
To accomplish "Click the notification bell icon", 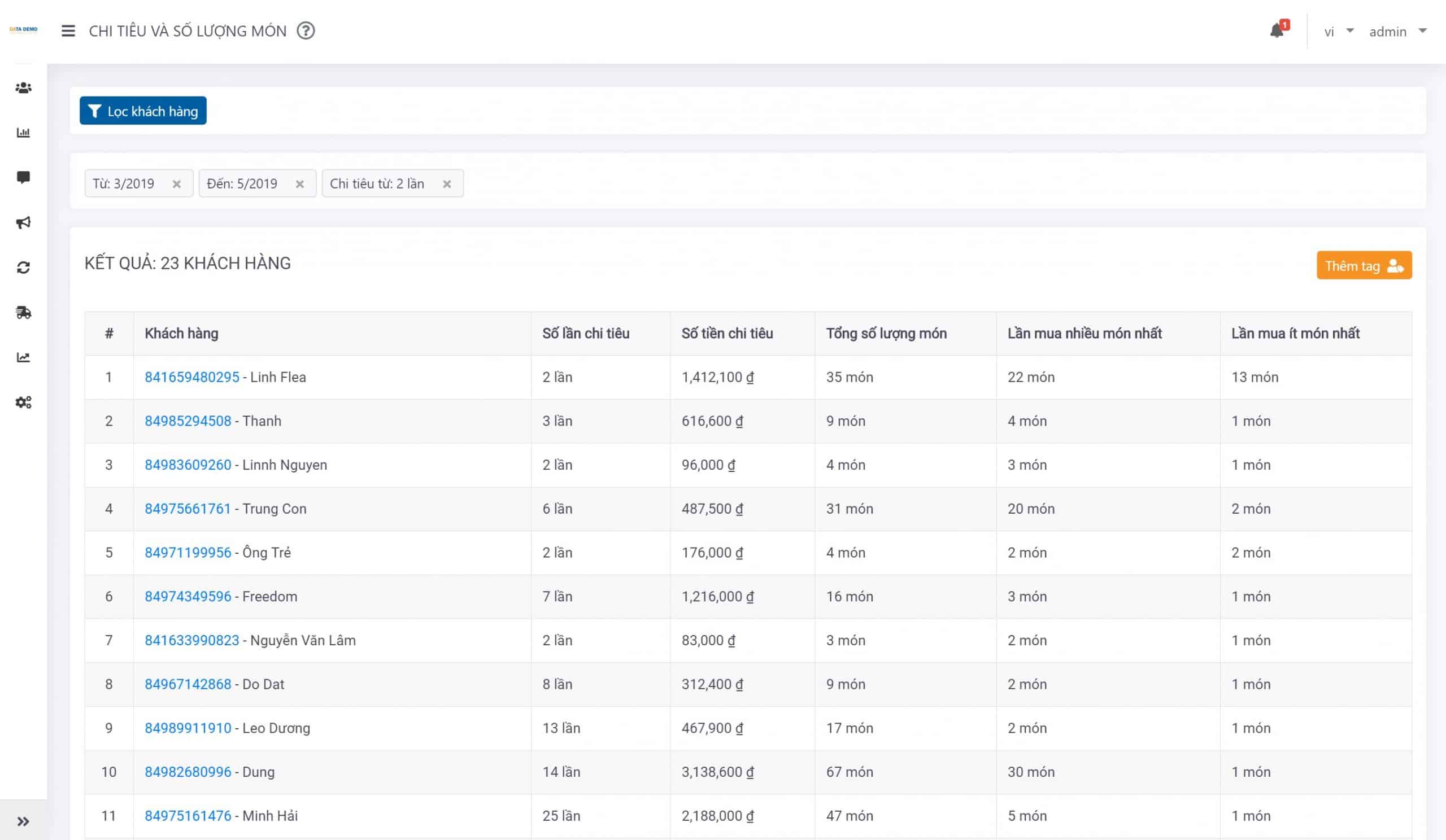I will (1277, 30).
